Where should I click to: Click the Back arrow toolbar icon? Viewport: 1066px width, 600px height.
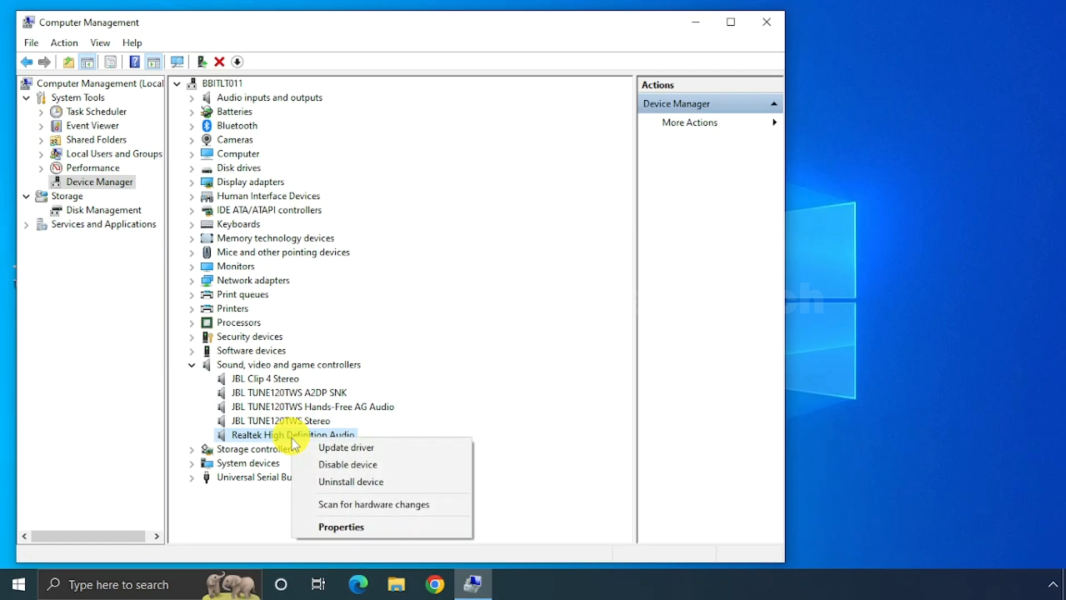(x=27, y=63)
